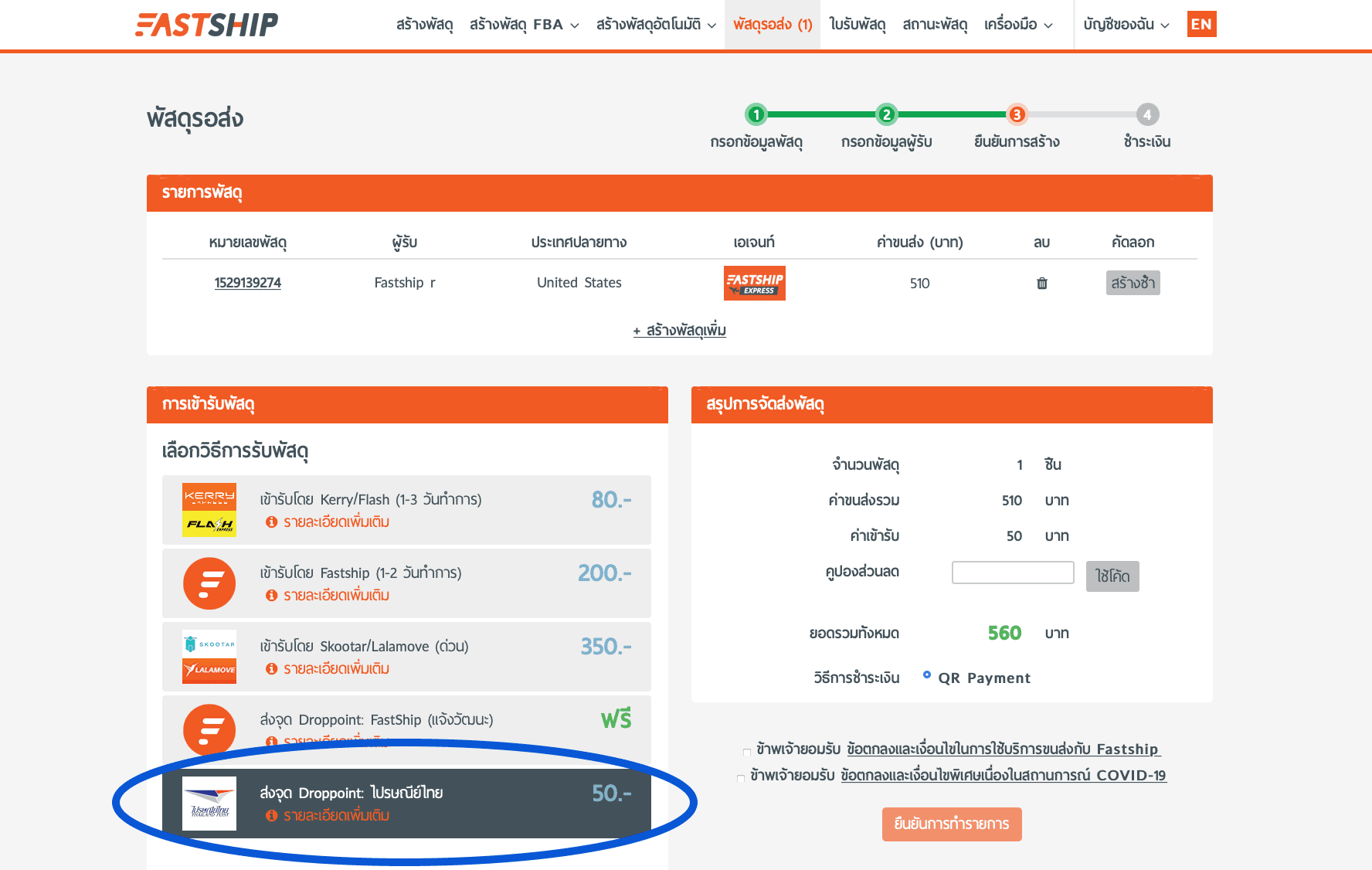
Task: Select Droppoint FastShip free option icon
Action: [x=209, y=730]
